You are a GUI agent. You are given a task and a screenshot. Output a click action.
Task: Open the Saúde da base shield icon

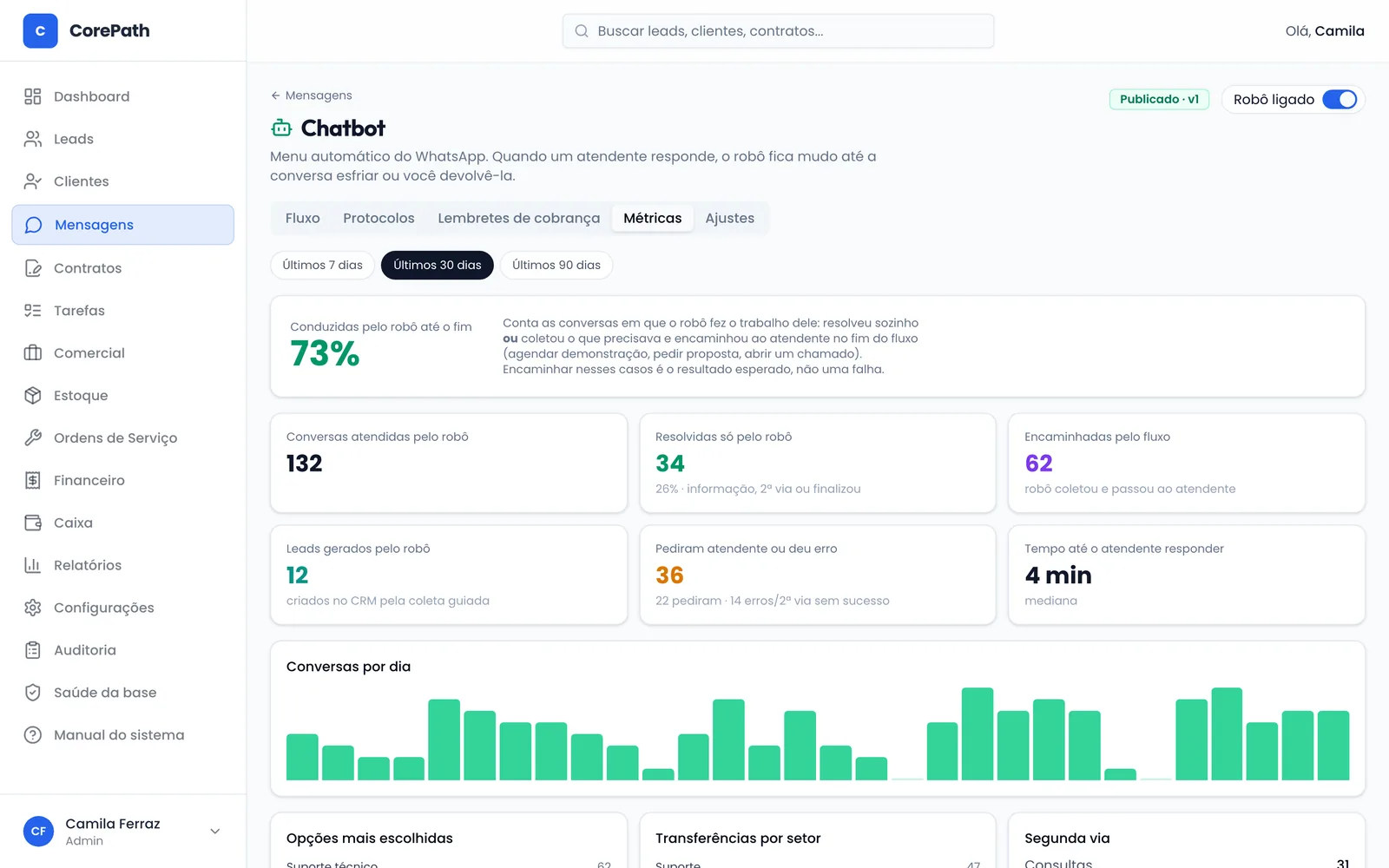tap(33, 693)
